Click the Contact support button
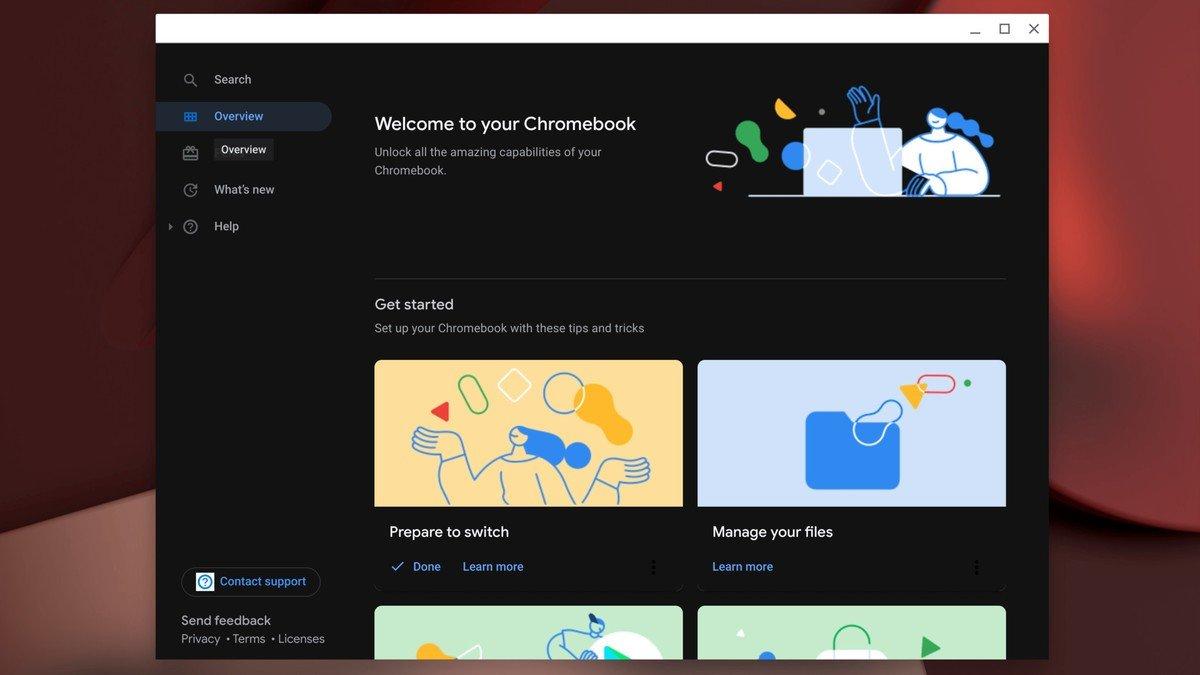 250,581
